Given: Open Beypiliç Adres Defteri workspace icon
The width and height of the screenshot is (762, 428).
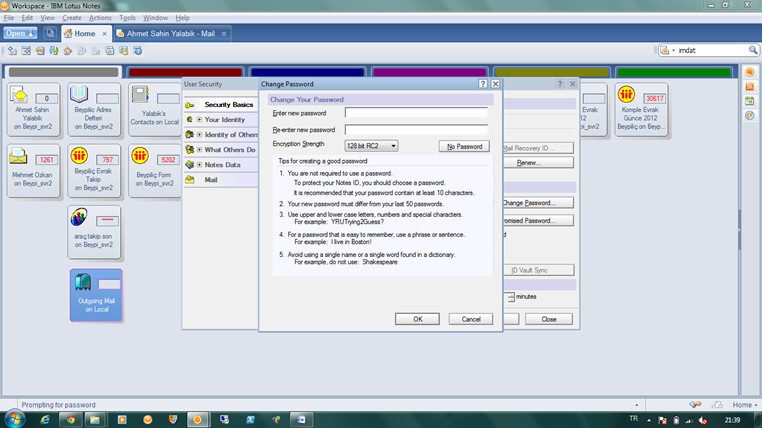Looking at the screenshot, I should 93,108.
